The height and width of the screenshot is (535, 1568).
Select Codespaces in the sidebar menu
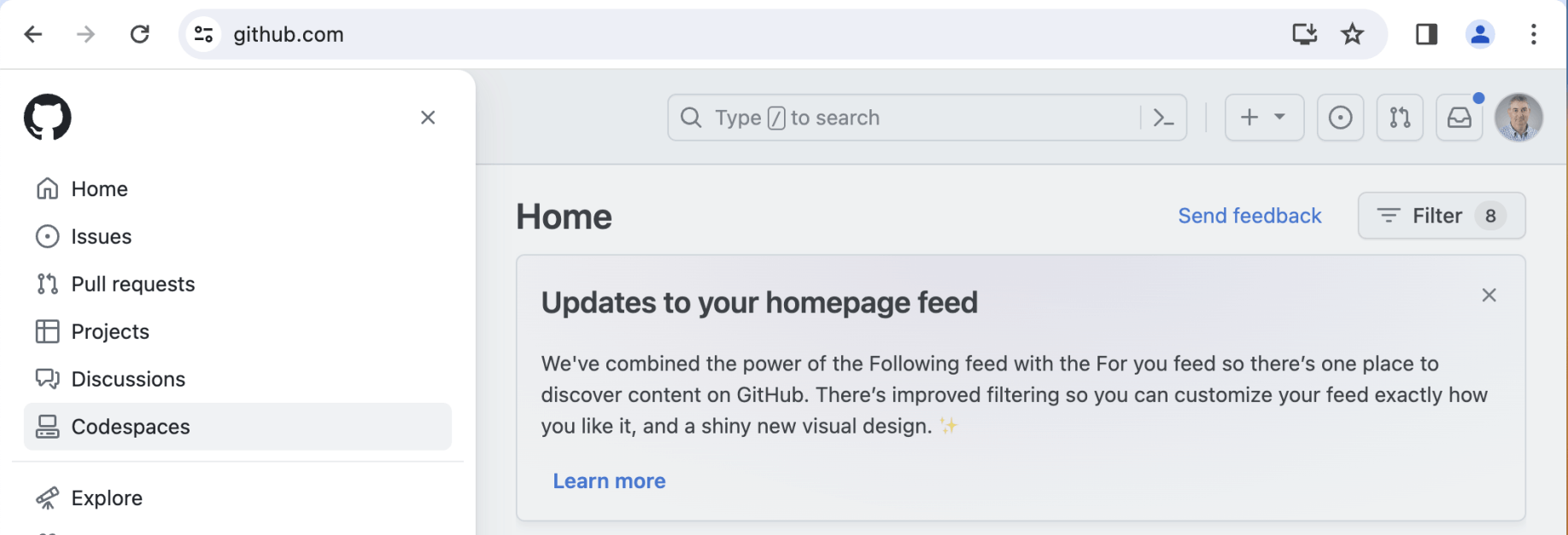coord(131,427)
